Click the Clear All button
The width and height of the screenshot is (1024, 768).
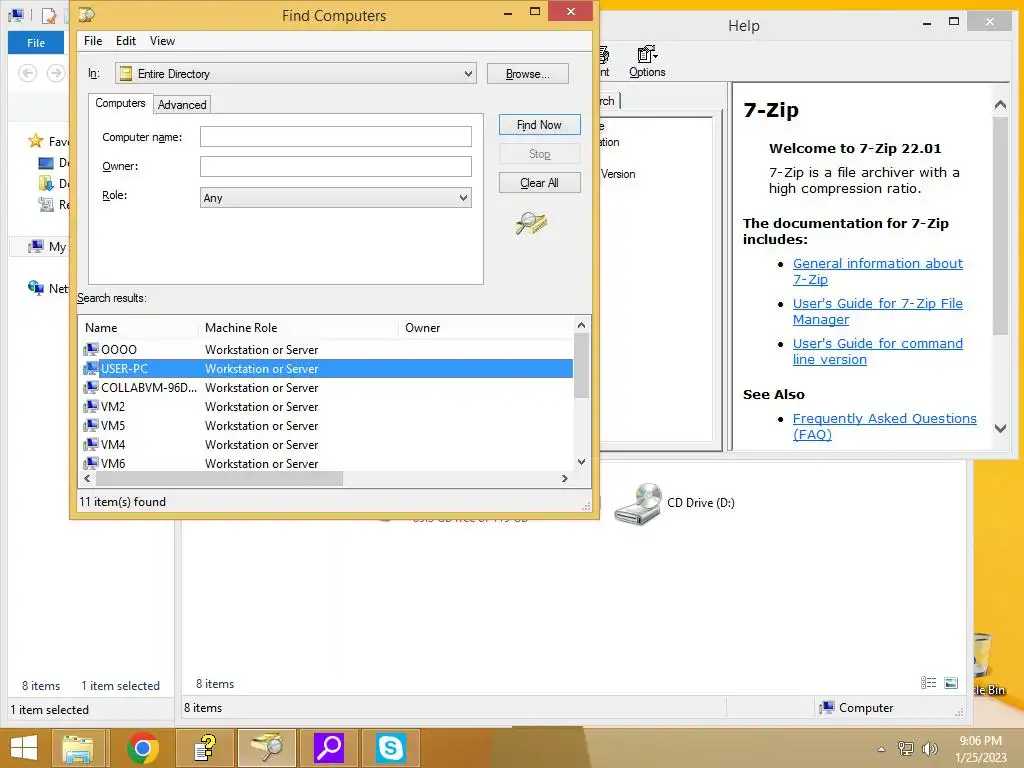pyautogui.click(x=539, y=183)
